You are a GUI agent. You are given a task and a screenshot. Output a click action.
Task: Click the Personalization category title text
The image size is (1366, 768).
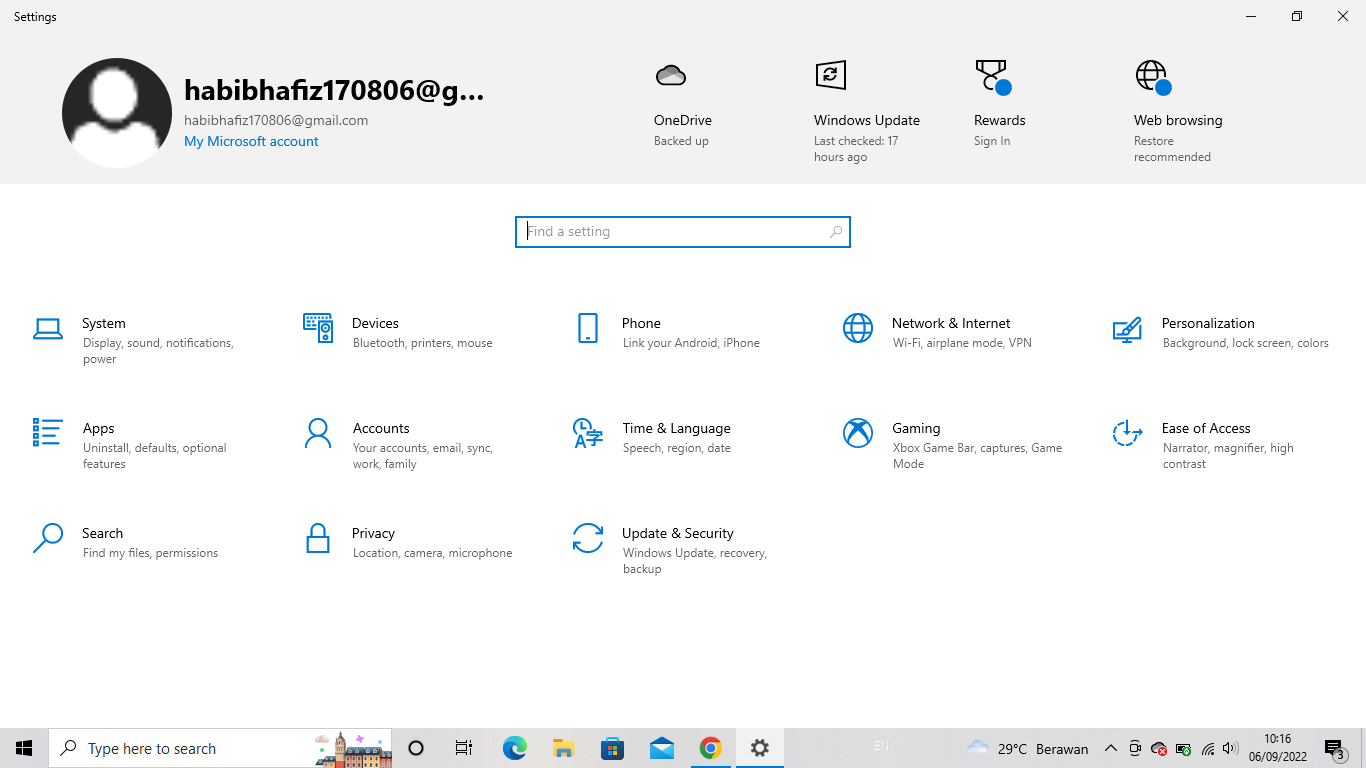pos(1208,323)
